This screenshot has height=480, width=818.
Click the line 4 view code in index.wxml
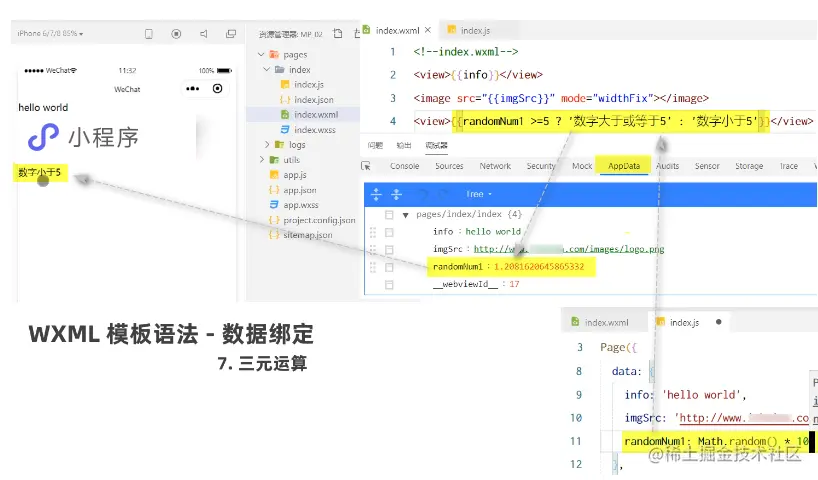tap(613, 121)
